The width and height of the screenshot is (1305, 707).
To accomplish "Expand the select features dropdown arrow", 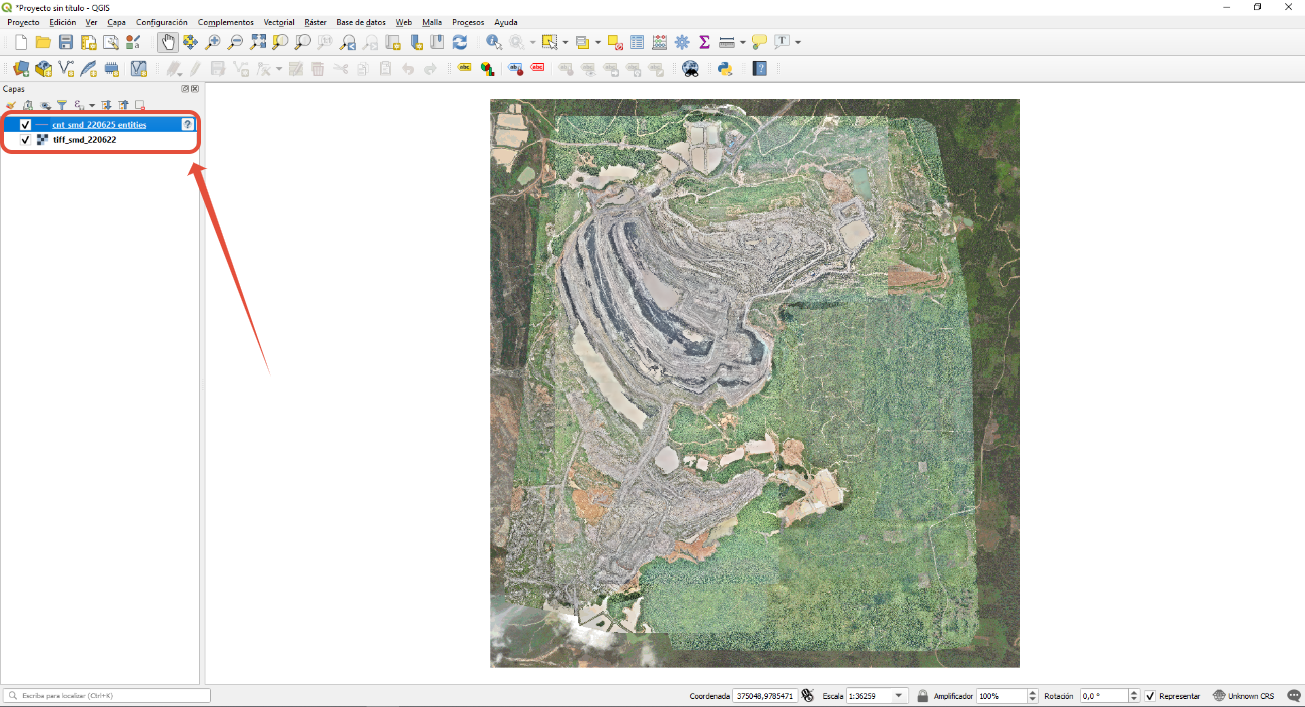I will coord(565,43).
